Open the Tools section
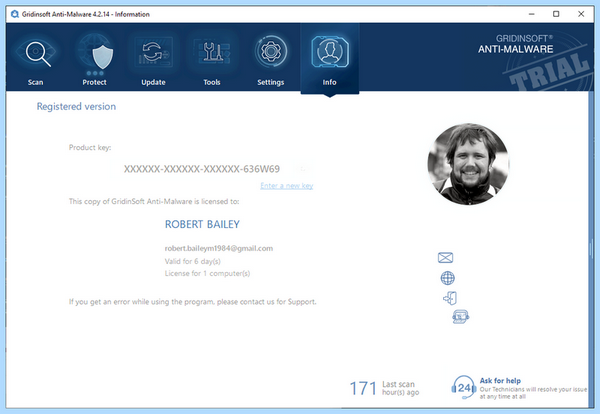This screenshot has width=600, height=414. pos(212,59)
